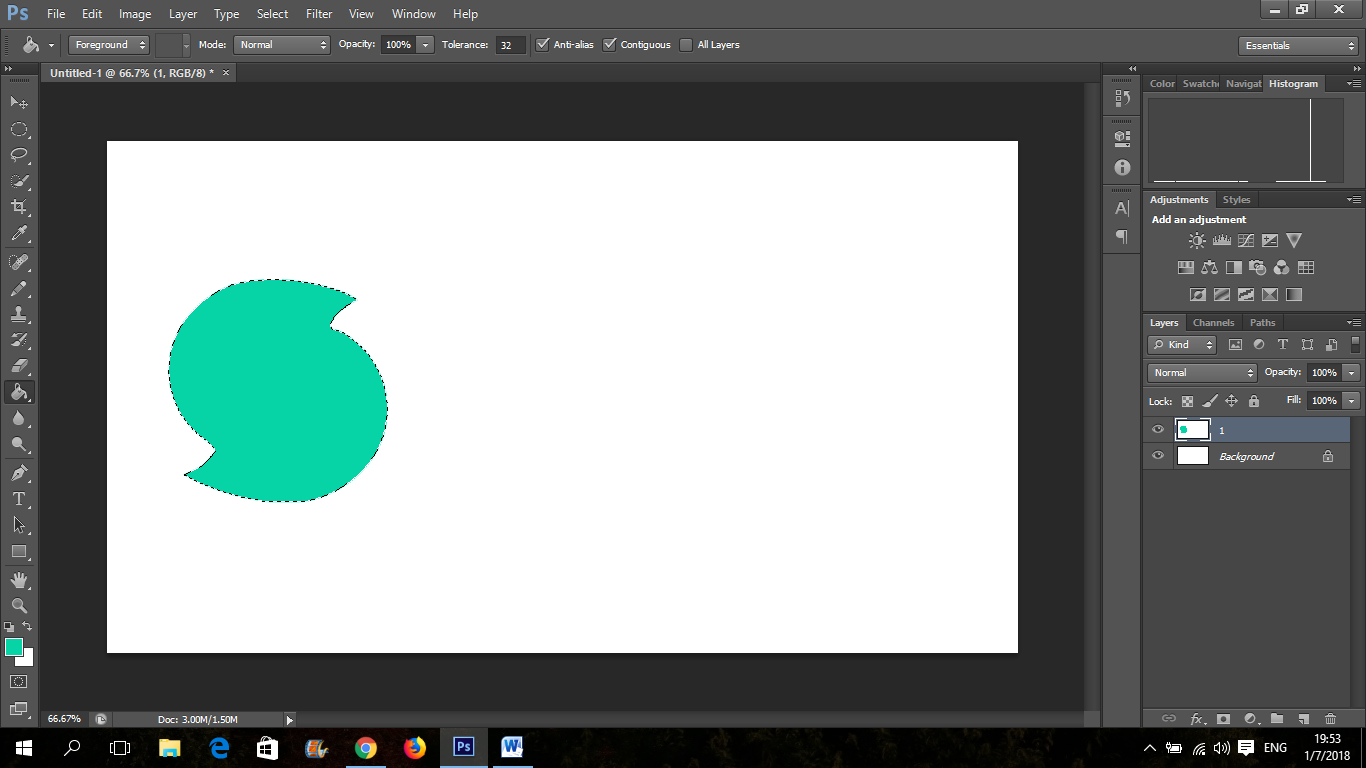The image size is (1366, 768).
Task: Select the Eyedropper tool
Action: tap(19, 234)
